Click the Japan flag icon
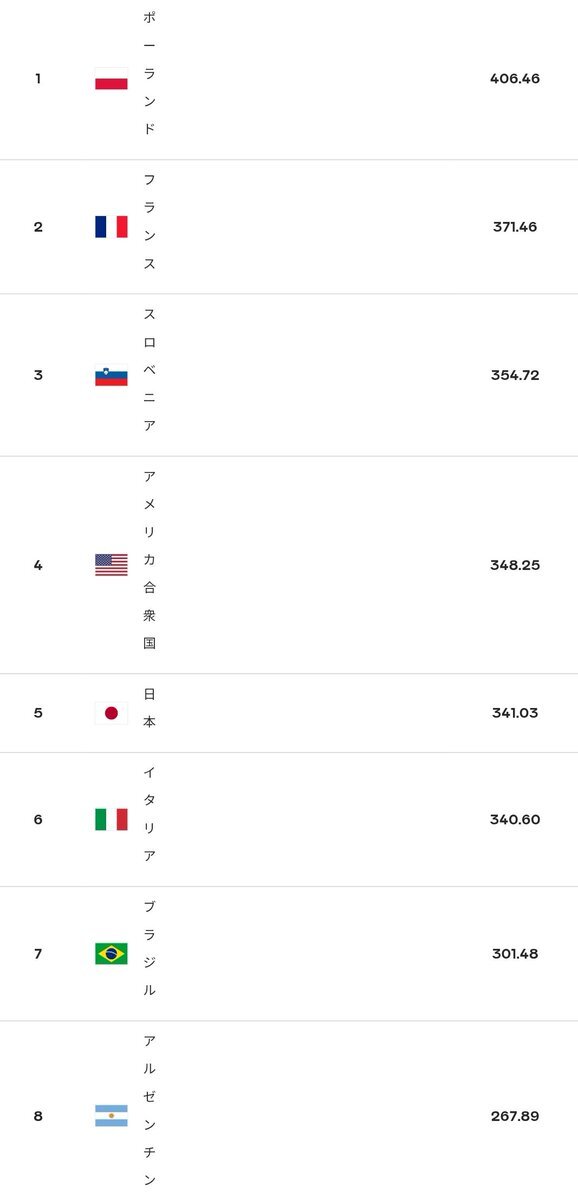This screenshot has height=1200, width=578. click(111, 713)
